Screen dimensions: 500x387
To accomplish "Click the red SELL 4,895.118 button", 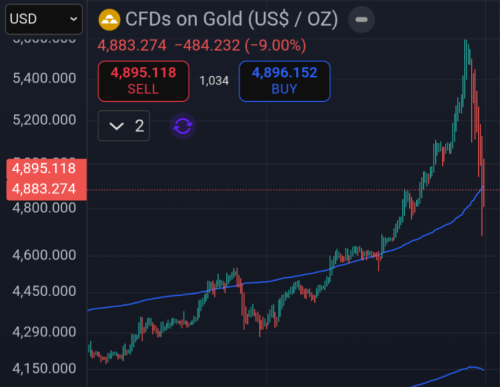I will (144, 81).
